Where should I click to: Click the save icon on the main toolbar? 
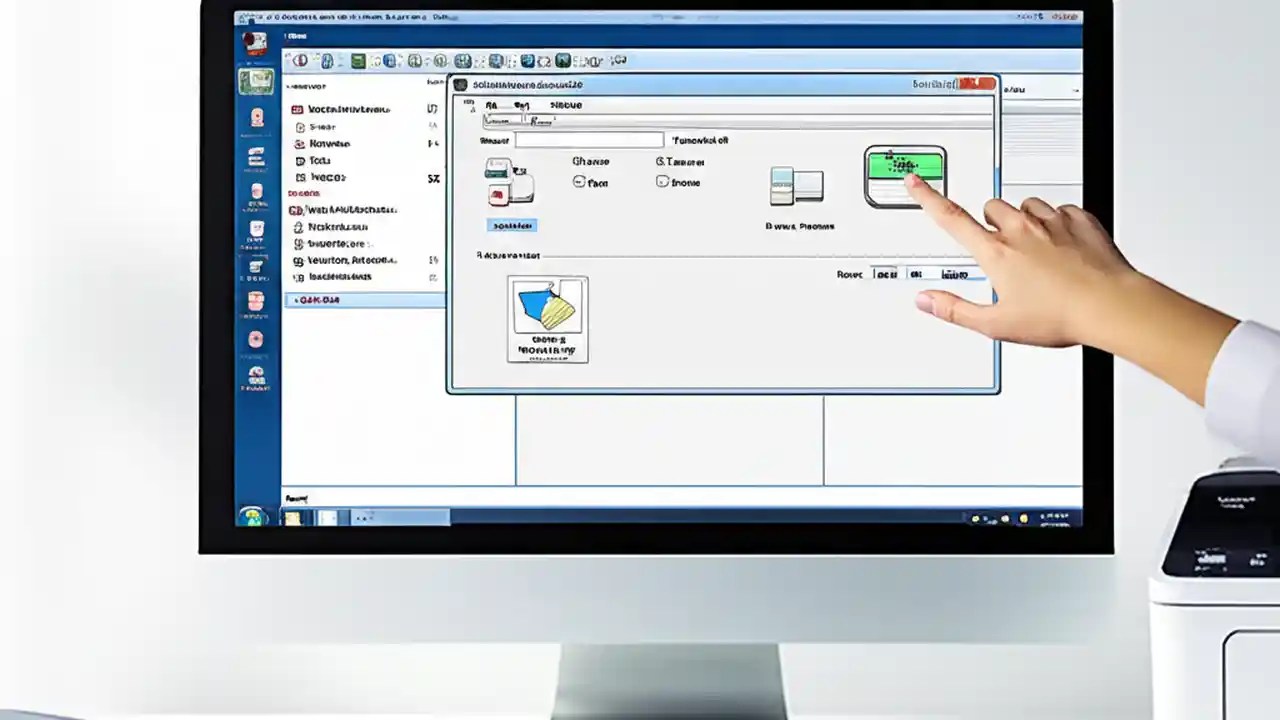[357, 61]
